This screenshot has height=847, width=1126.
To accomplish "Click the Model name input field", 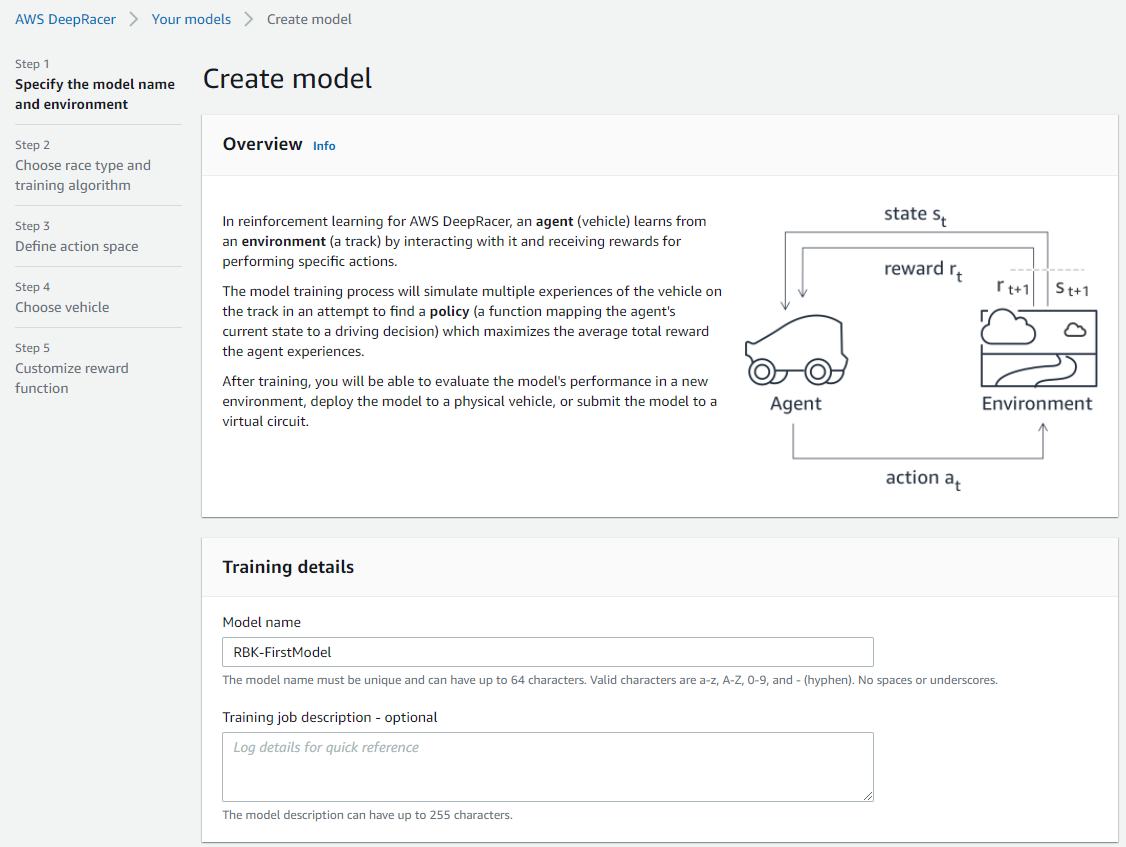I will click(548, 652).
